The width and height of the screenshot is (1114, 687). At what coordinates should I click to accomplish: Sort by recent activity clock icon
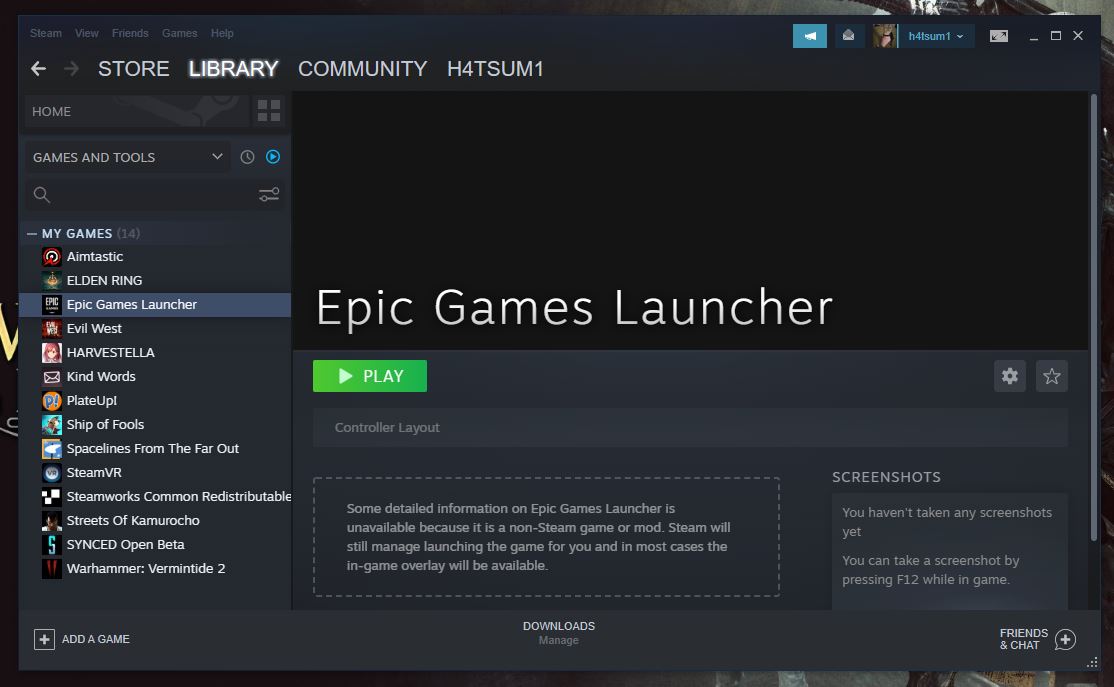tap(247, 157)
